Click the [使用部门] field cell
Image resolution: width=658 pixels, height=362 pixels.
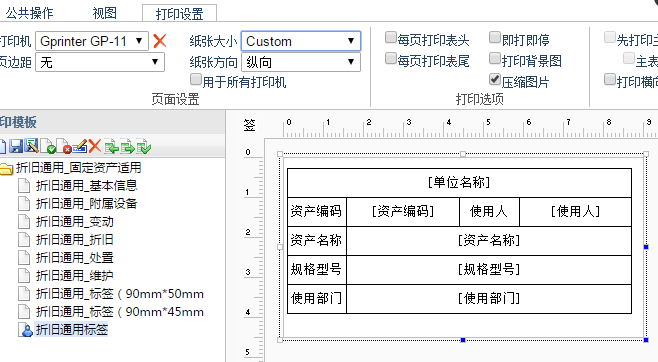tap(489, 299)
